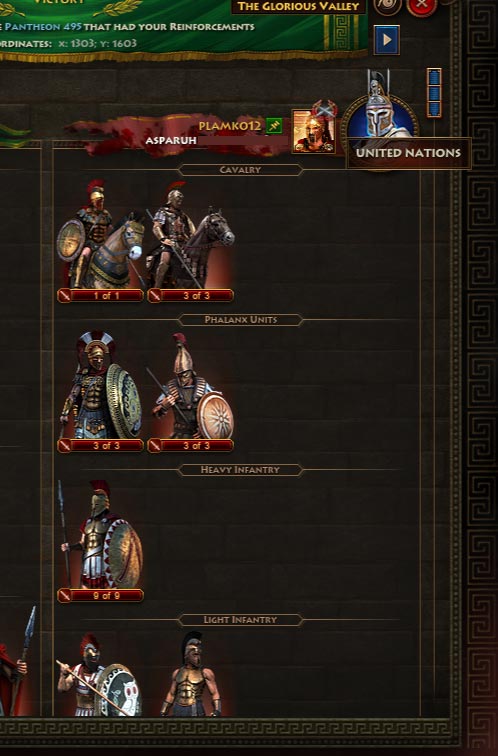Select the cavalry unit showing 1 of 1
Image resolution: width=498 pixels, height=756 pixels.
[x=100, y=241]
